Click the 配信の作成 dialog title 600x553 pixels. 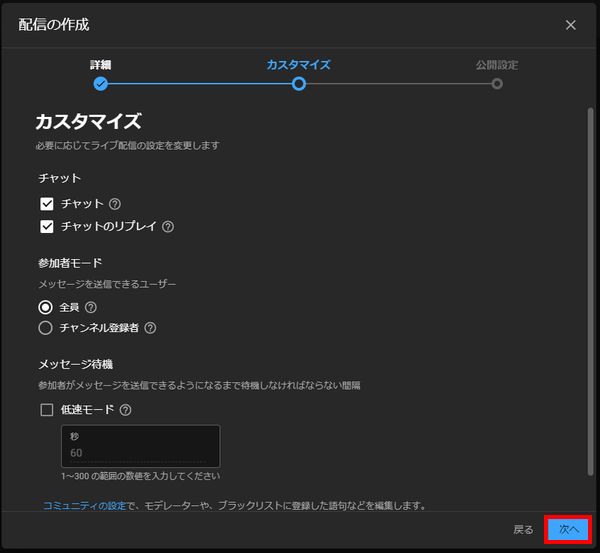54,25
